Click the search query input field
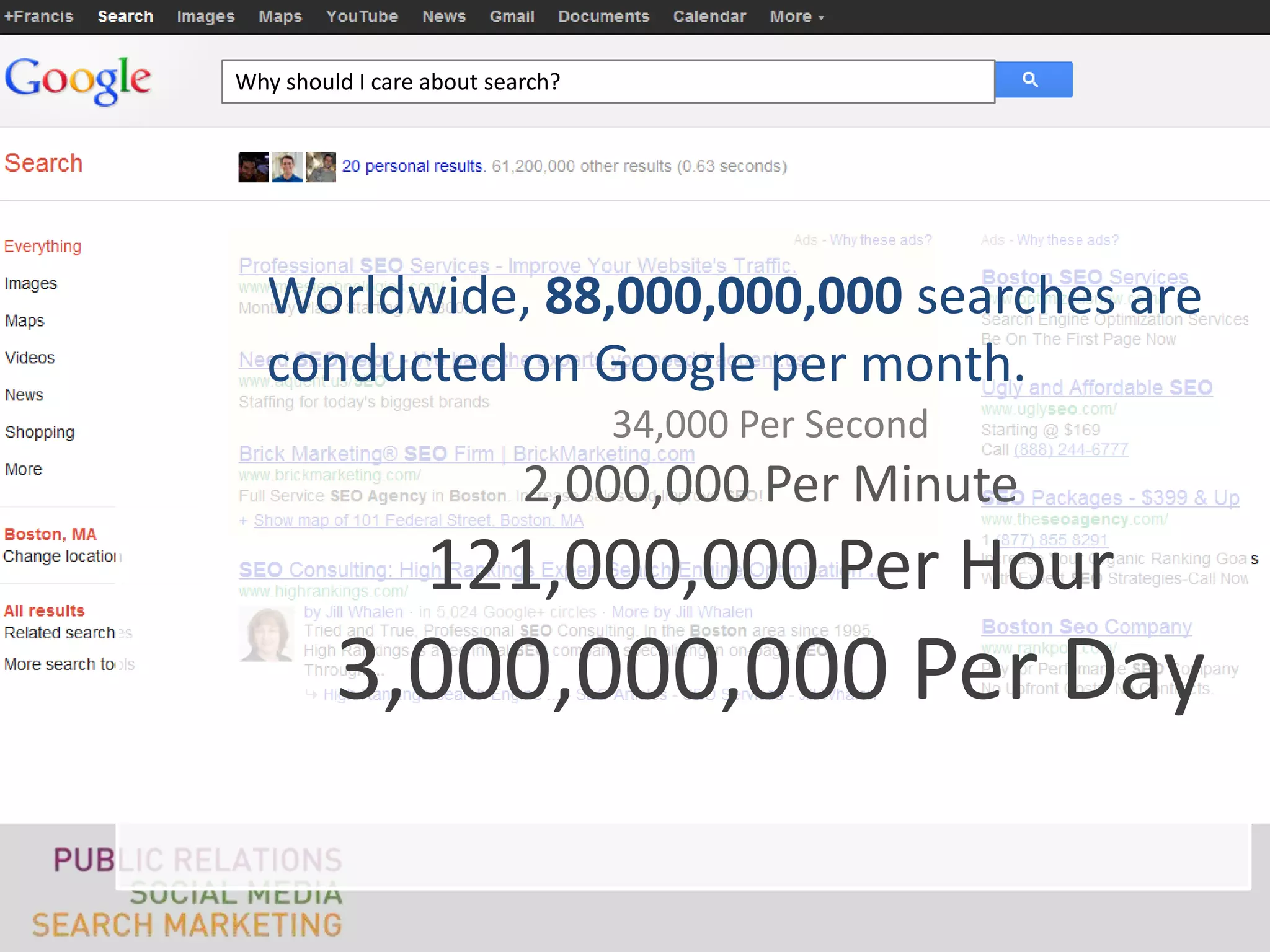1270x952 pixels. pyautogui.click(x=608, y=81)
